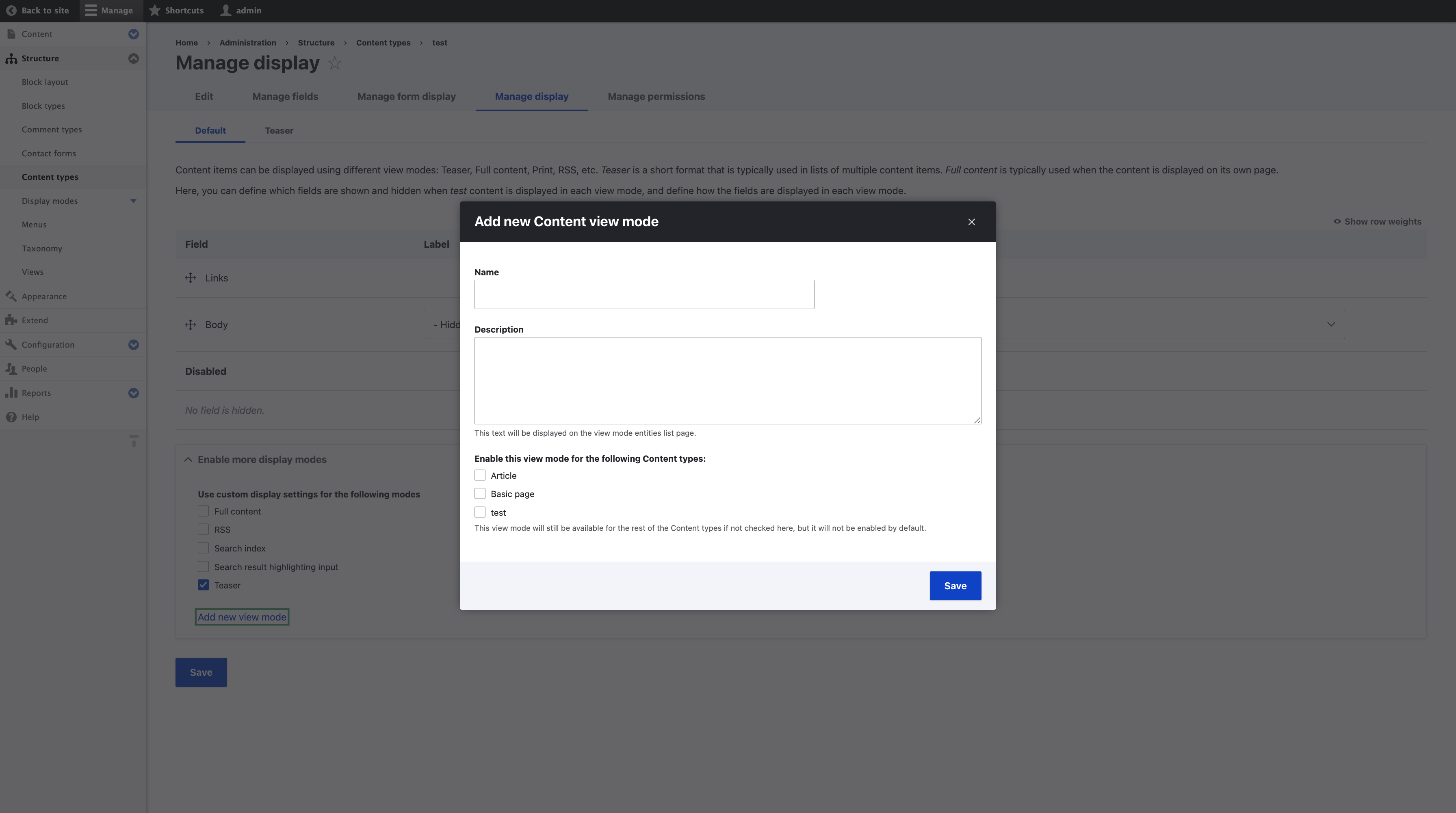Enable the Article content type checkbox

[480, 475]
